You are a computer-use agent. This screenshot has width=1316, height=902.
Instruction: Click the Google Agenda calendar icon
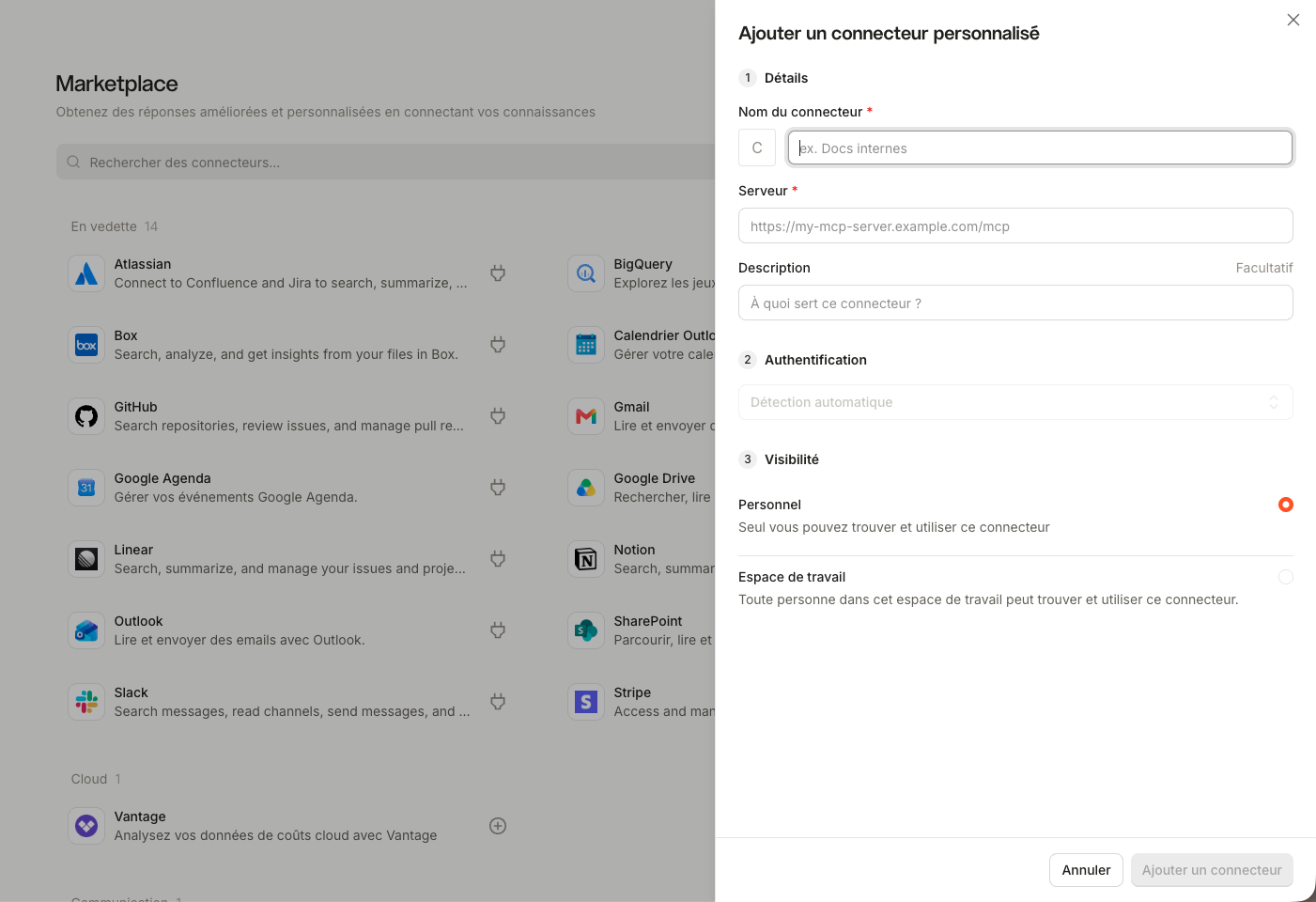coord(86,488)
